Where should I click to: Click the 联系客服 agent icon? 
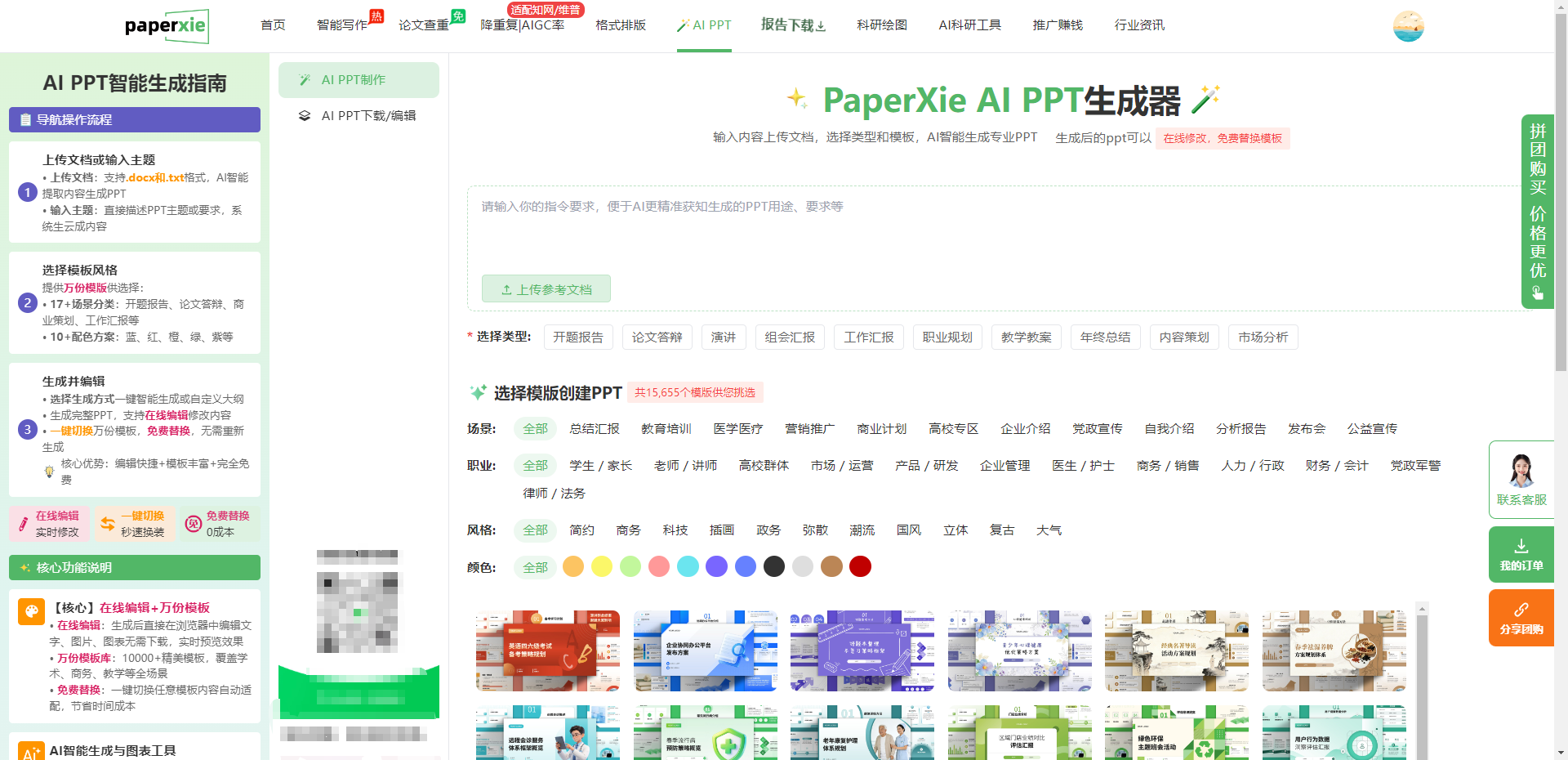point(1521,472)
